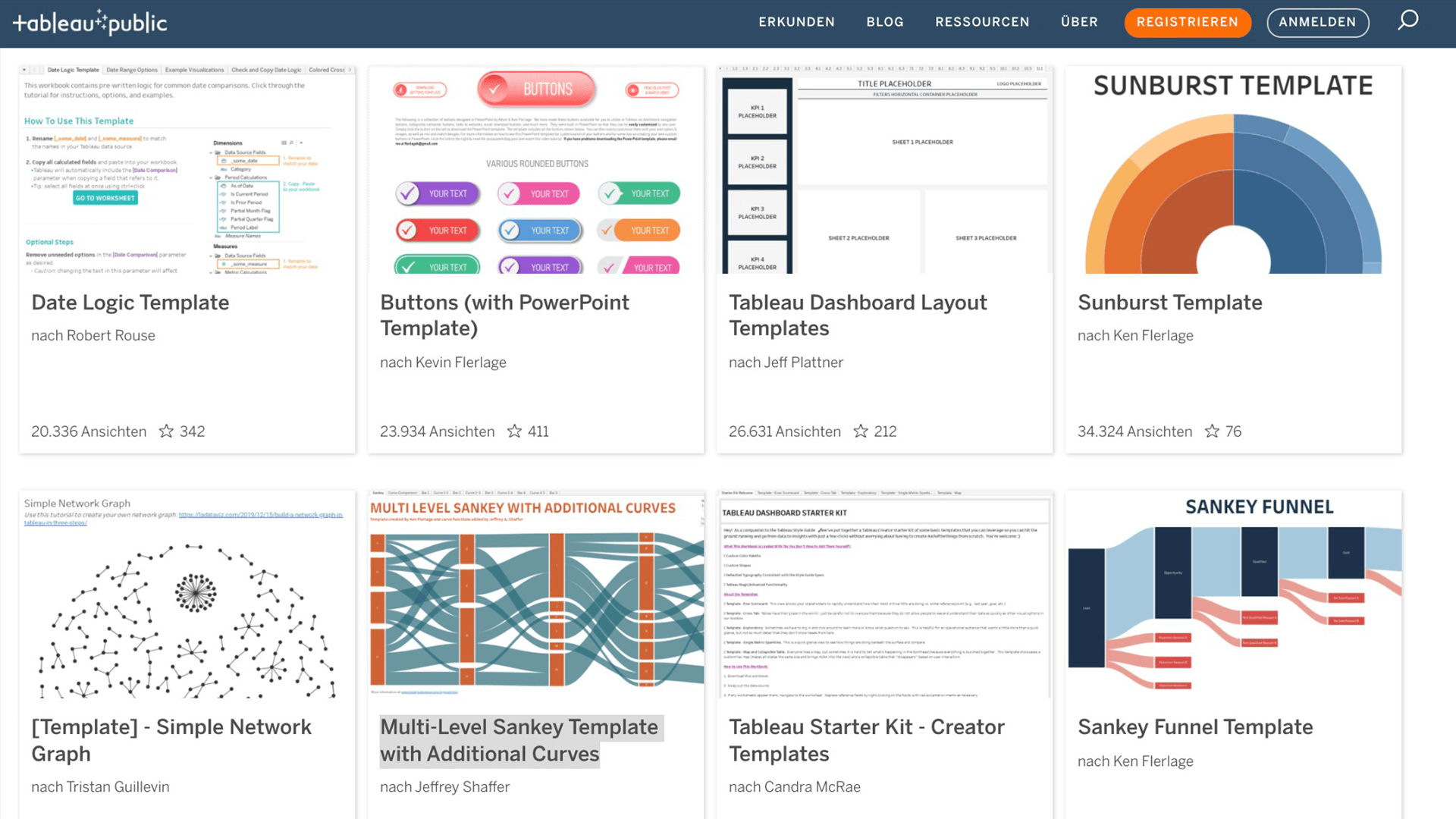
Task: Open author Robert Rouse's profile link
Action: 111,335
